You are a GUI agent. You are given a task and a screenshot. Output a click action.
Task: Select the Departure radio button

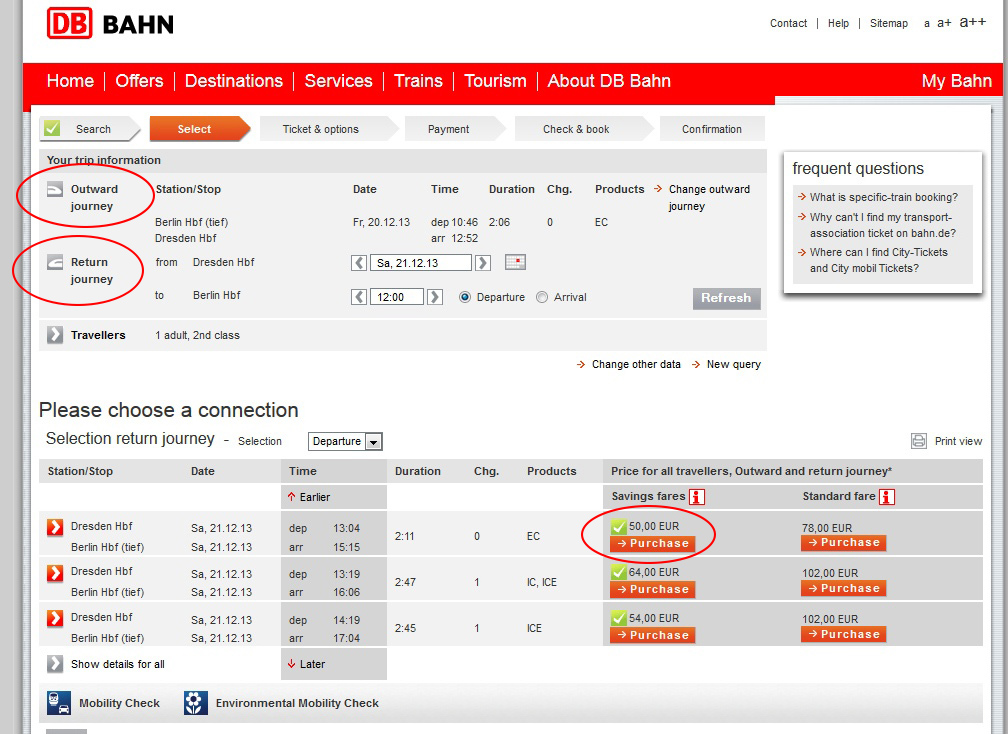[x=465, y=298]
